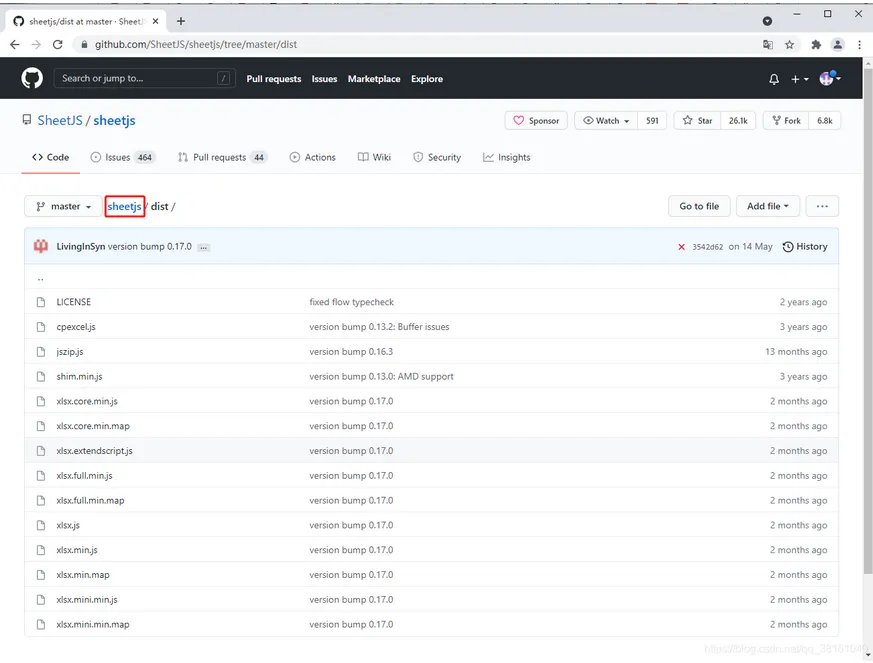Viewport: 873px width, 663px height.
Task: Open cpexcel.js file
Action: [76, 327]
